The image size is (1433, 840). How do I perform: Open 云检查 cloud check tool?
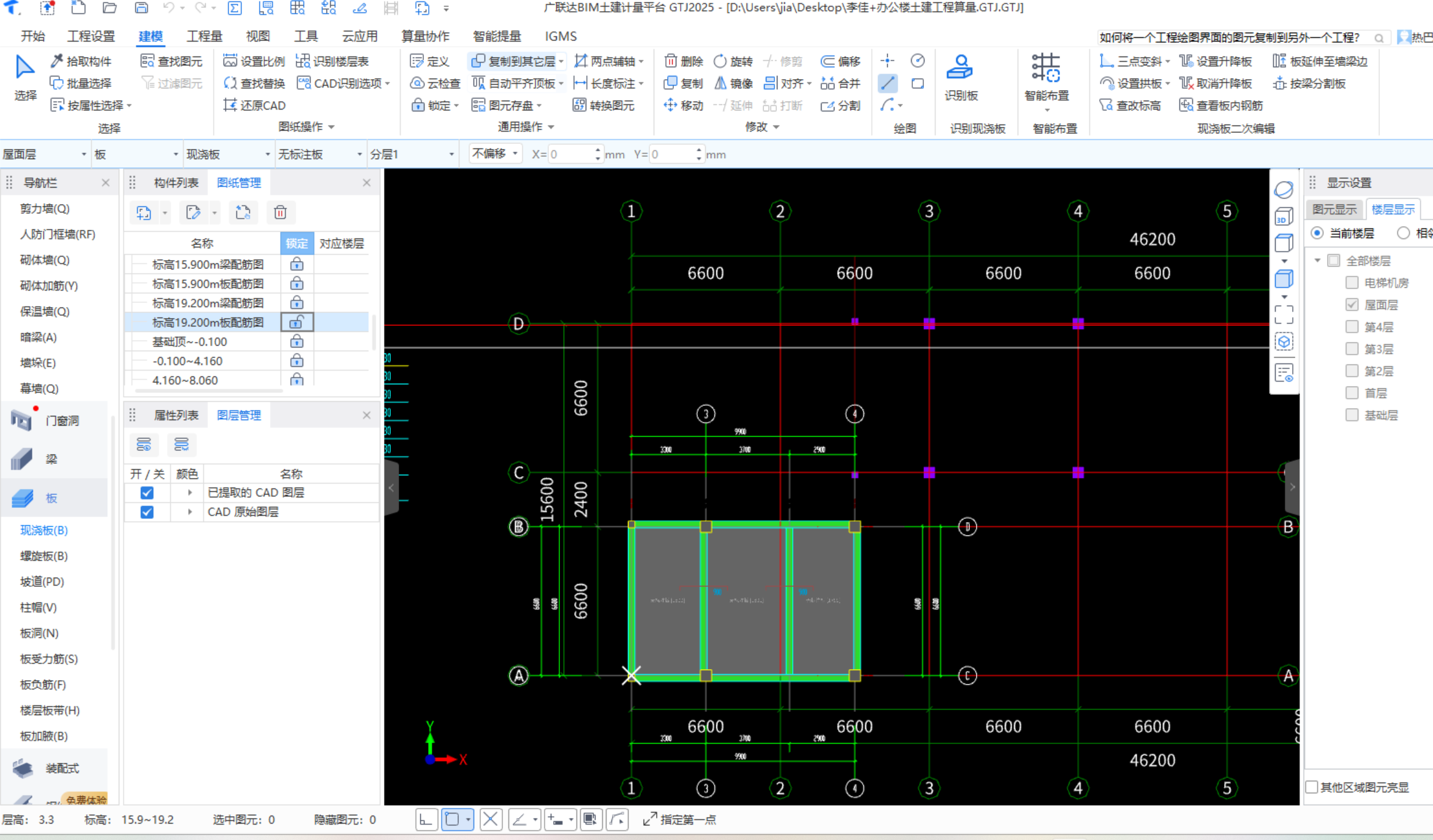coord(435,83)
